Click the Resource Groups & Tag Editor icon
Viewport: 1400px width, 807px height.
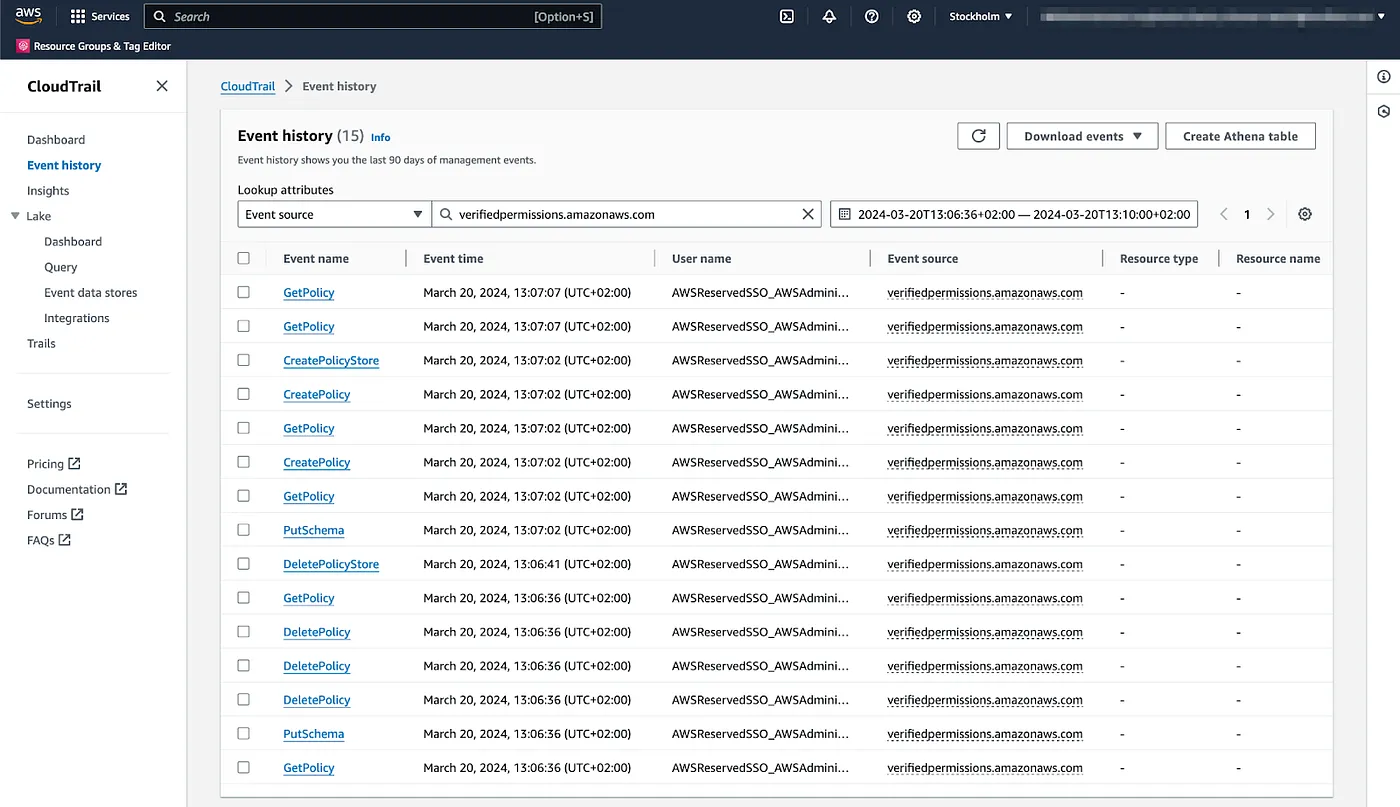point(23,46)
